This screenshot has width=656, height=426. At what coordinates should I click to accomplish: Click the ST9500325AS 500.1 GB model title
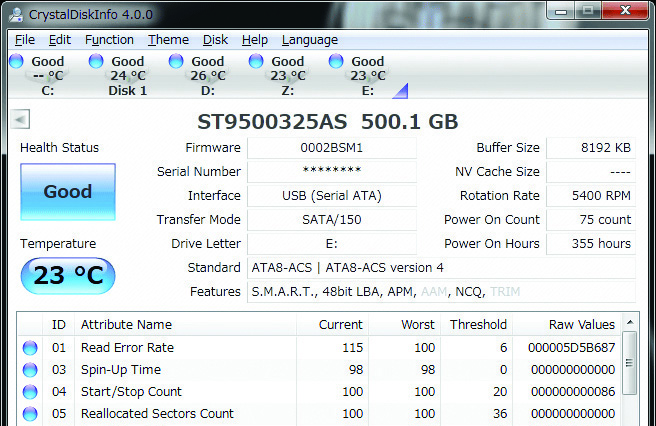tap(328, 122)
